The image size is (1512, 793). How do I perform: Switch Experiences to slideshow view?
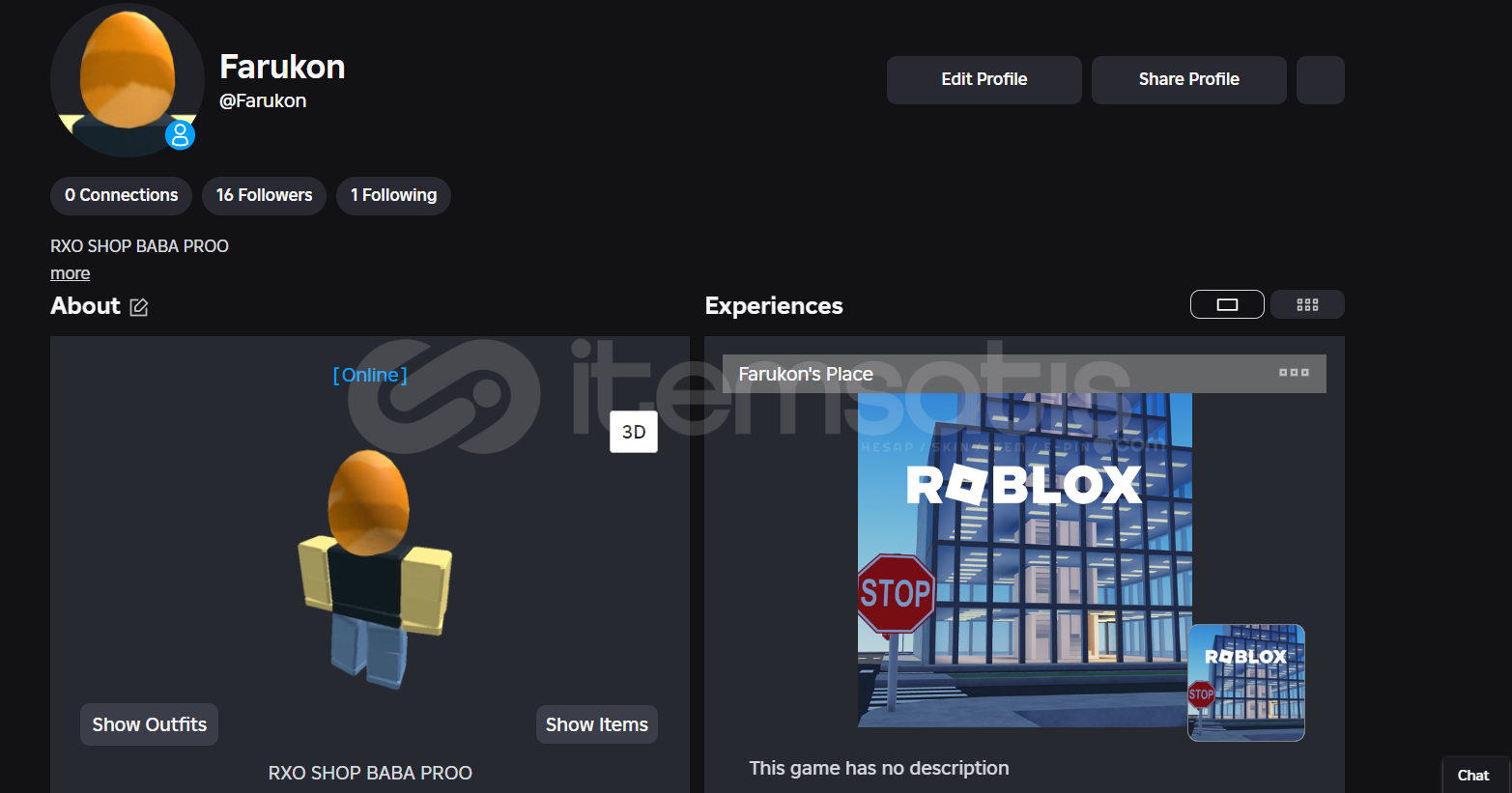(x=1227, y=304)
